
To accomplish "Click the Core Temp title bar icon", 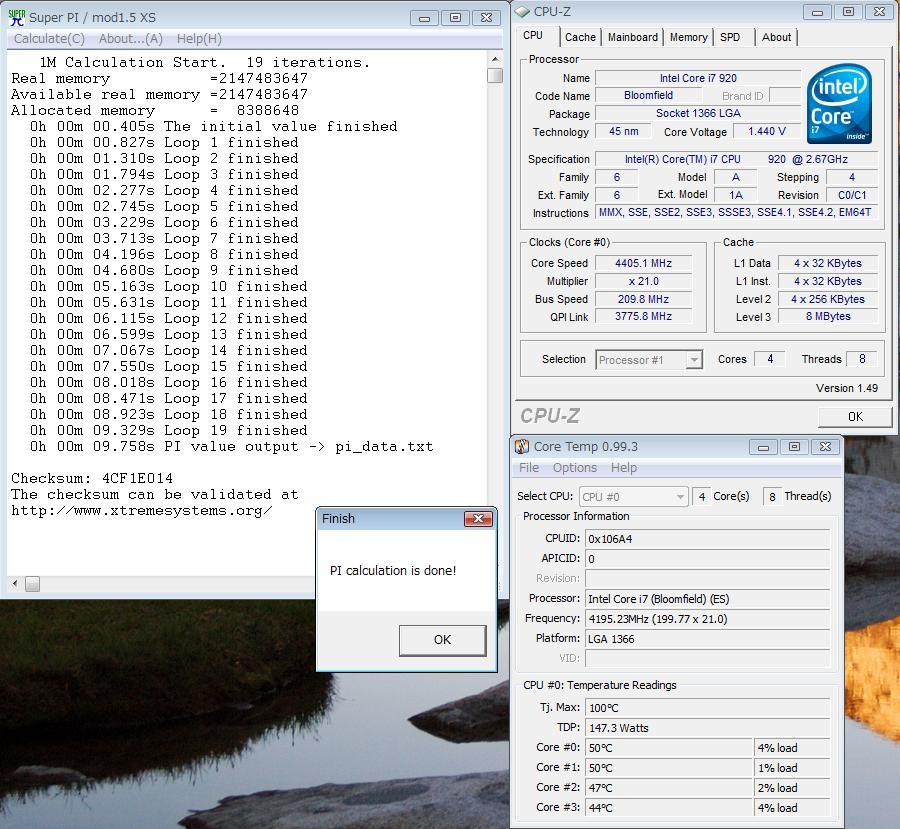I will pyautogui.click(x=522, y=446).
